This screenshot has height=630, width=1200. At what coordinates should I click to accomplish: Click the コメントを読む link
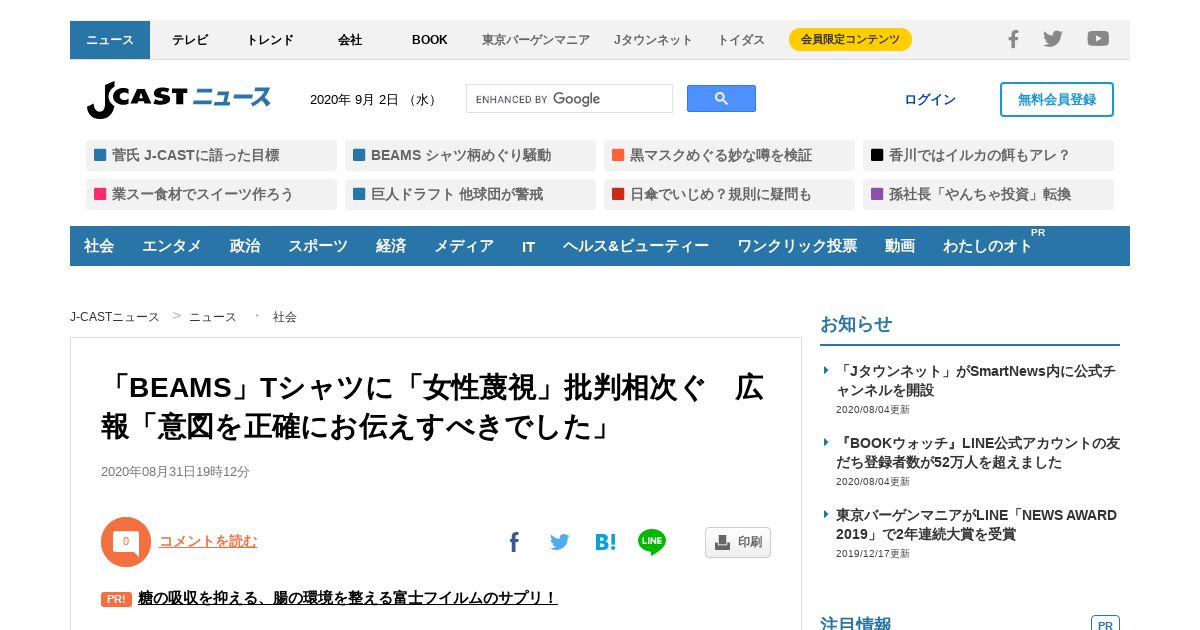208,541
